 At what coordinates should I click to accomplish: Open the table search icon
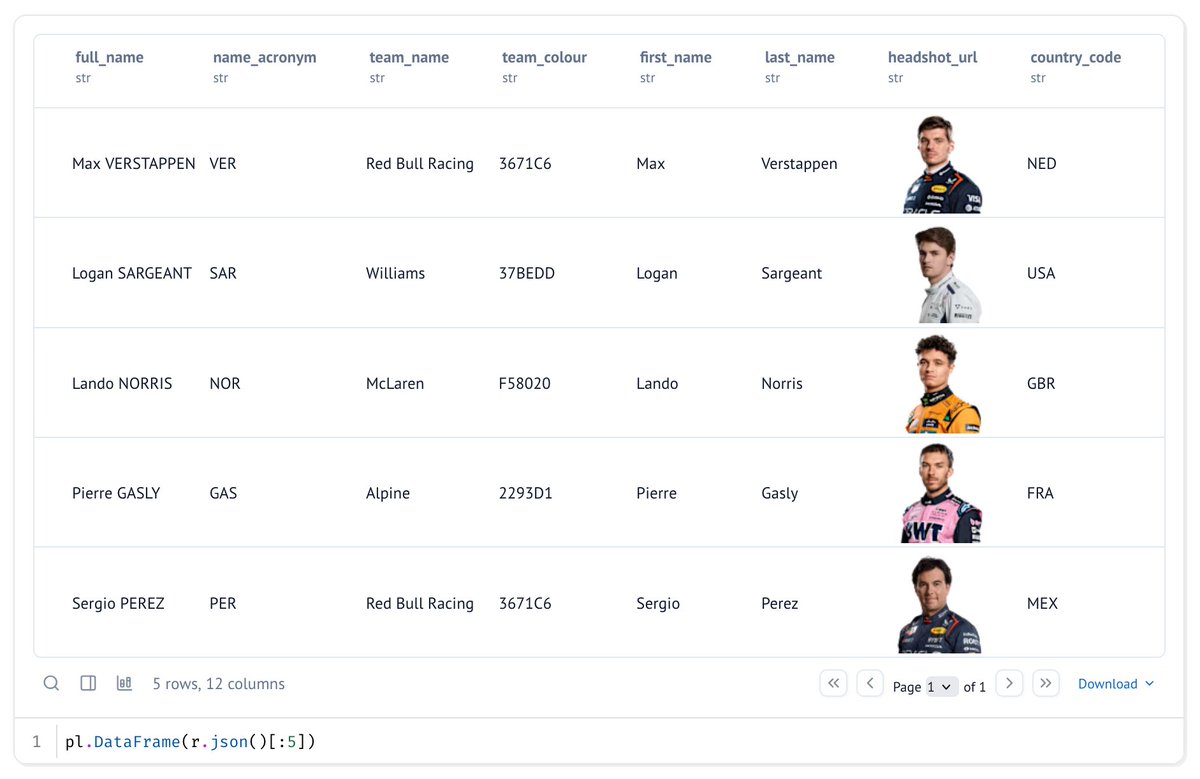(51, 683)
